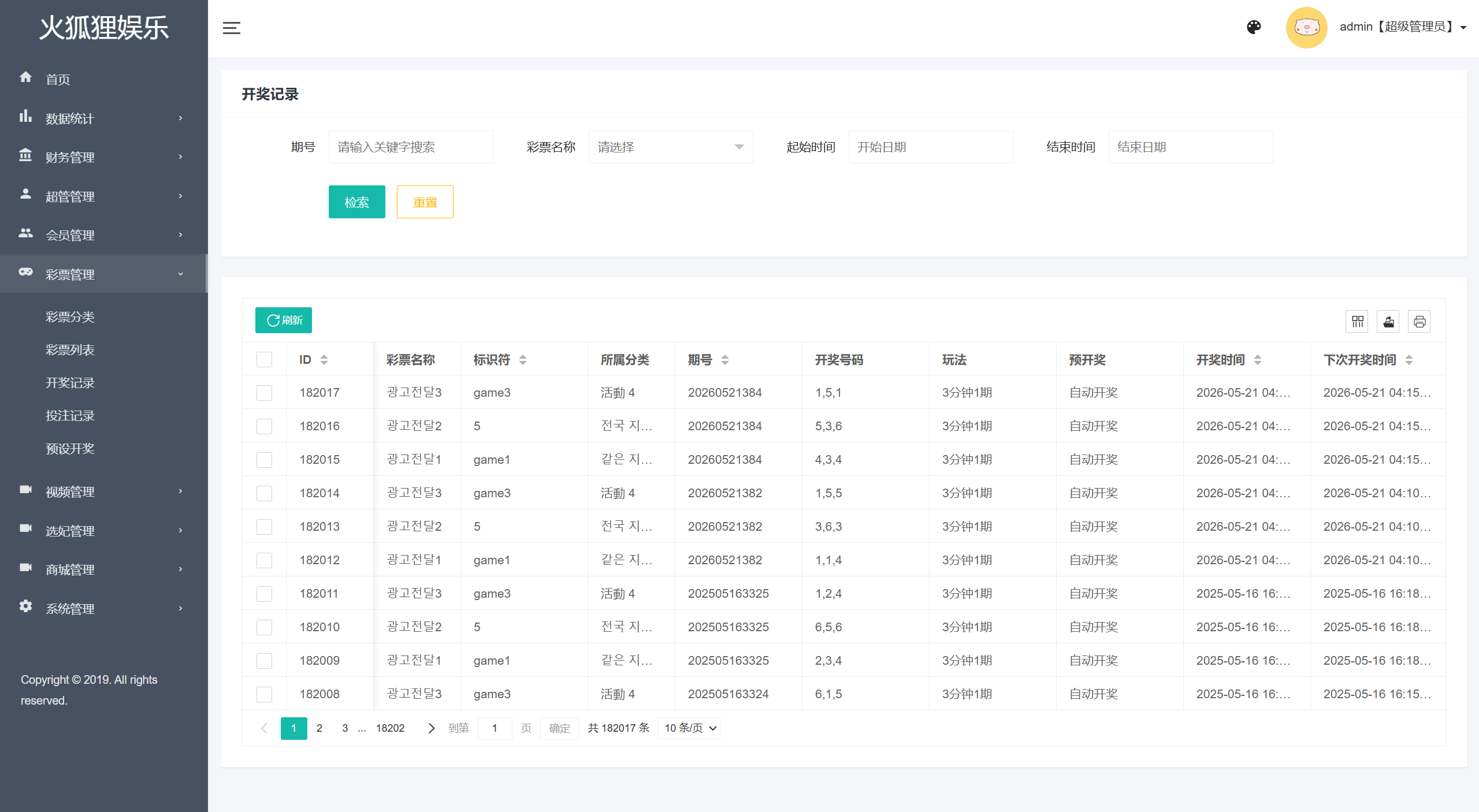Click the jump-to page number field

click(x=495, y=728)
